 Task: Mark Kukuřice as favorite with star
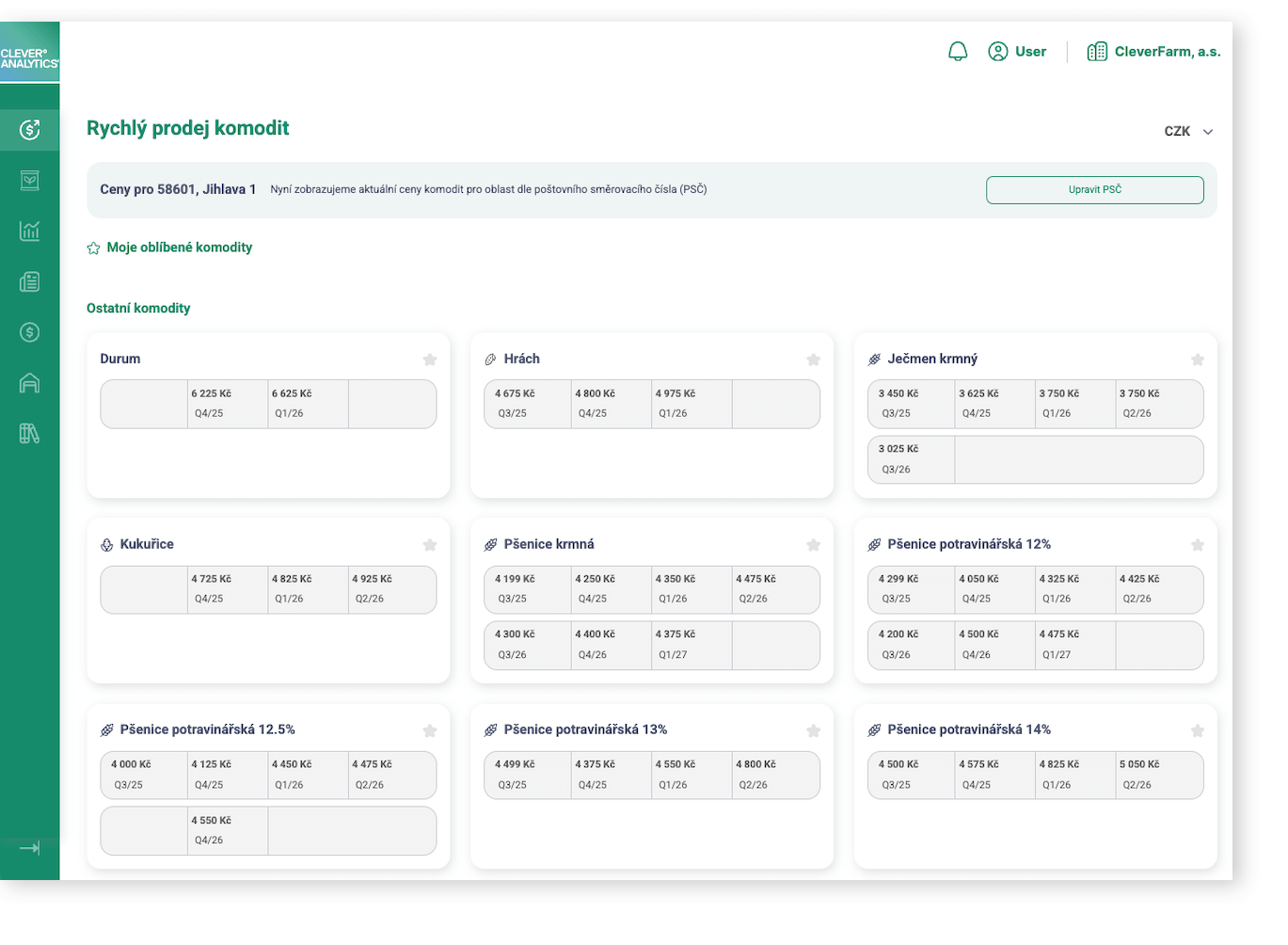[x=430, y=545]
